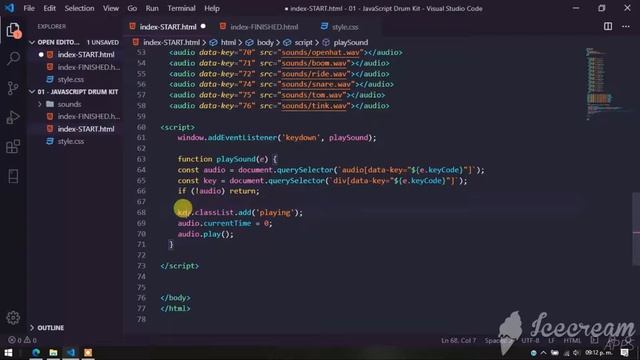Click the editor vertical scrollbar thumb

[636, 228]
